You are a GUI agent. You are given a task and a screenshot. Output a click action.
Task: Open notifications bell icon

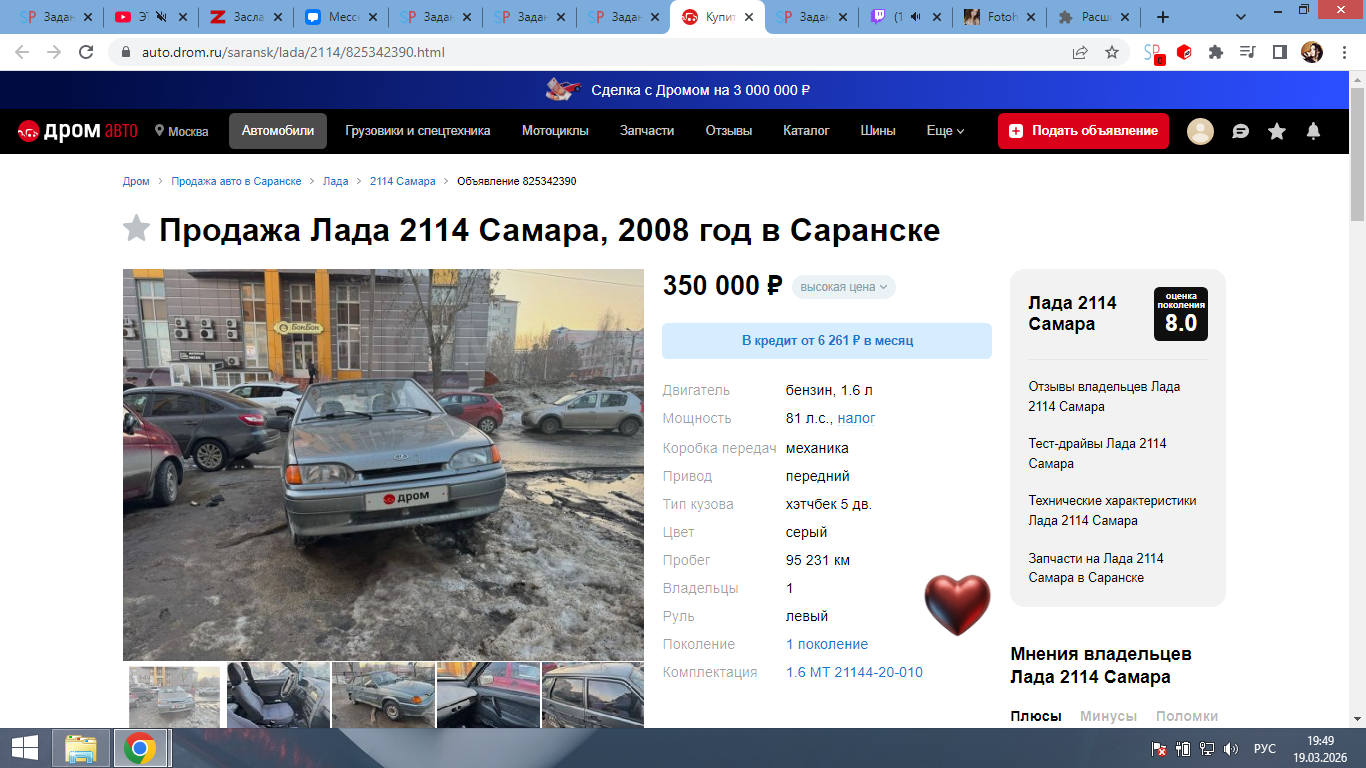click(1314, 131)
